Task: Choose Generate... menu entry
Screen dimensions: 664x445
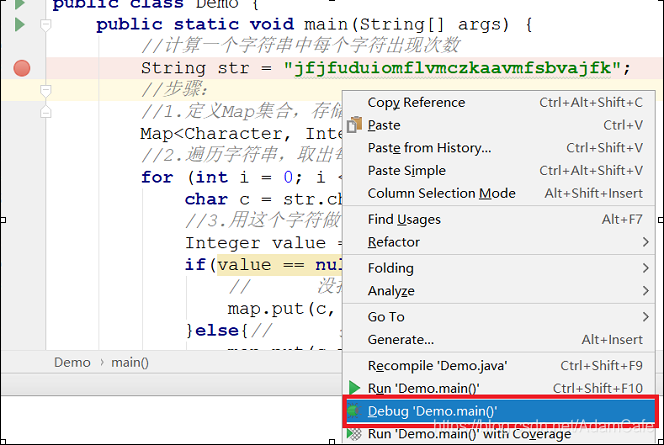Action: (499, 340)
